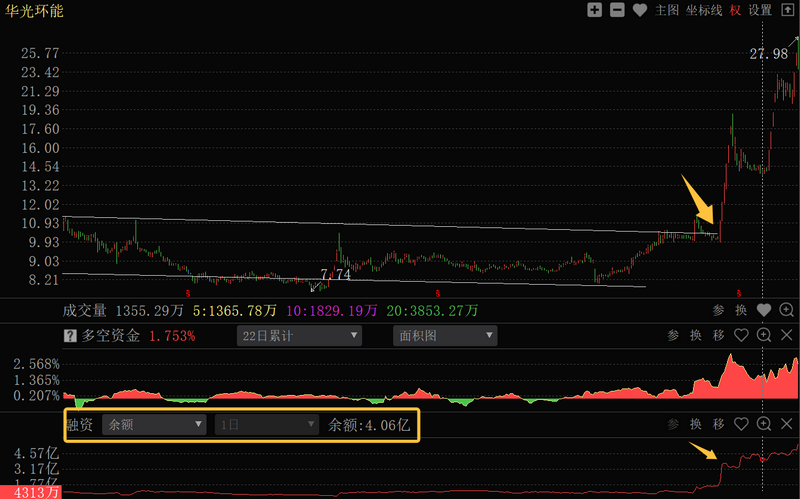This screenshot has width=800, height=499.
Task: Click the question mark help icon beside 多空资金
Action: (x=70, y=336)
